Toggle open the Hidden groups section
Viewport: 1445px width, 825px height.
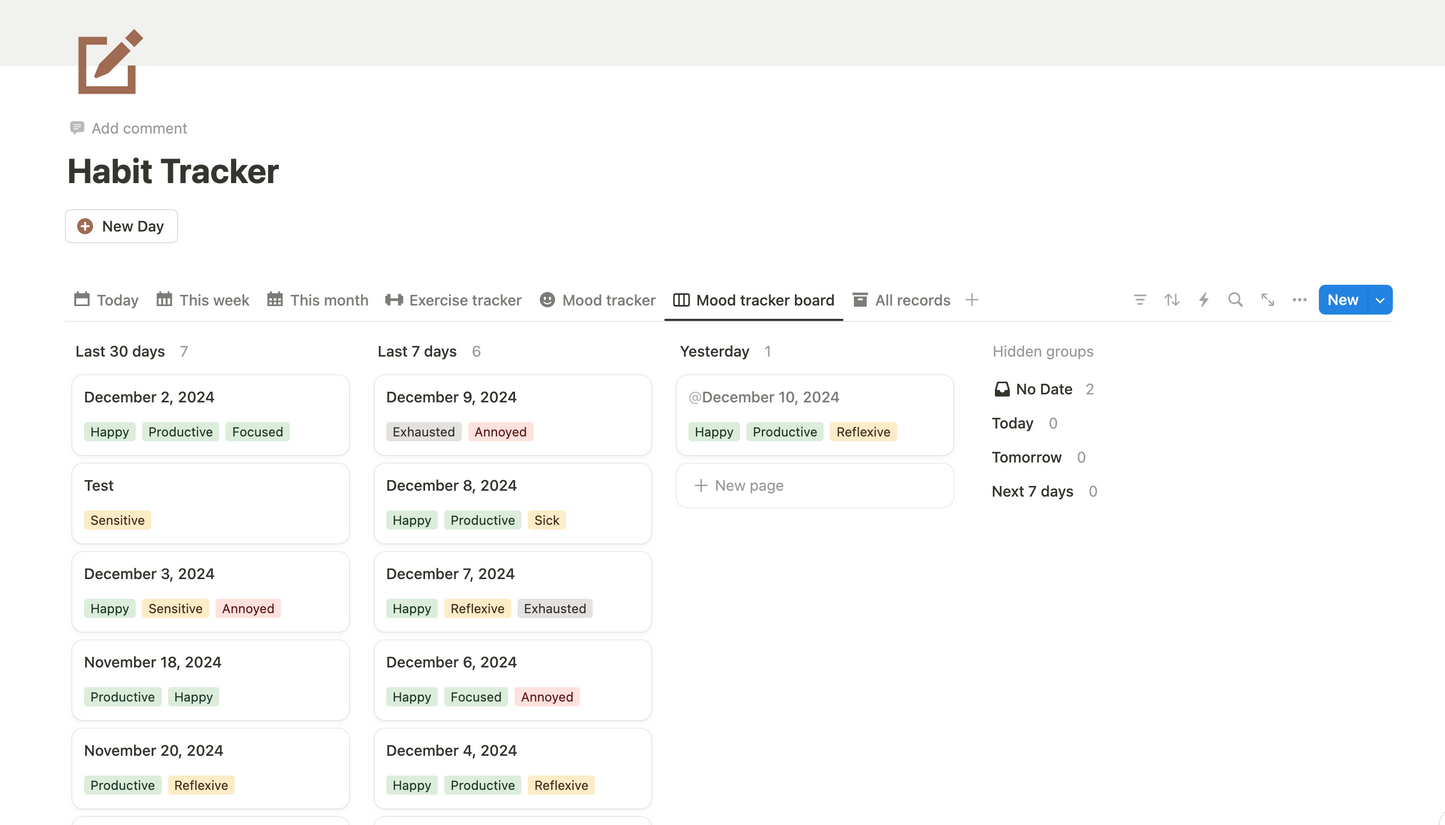[x=1043, y=351]
